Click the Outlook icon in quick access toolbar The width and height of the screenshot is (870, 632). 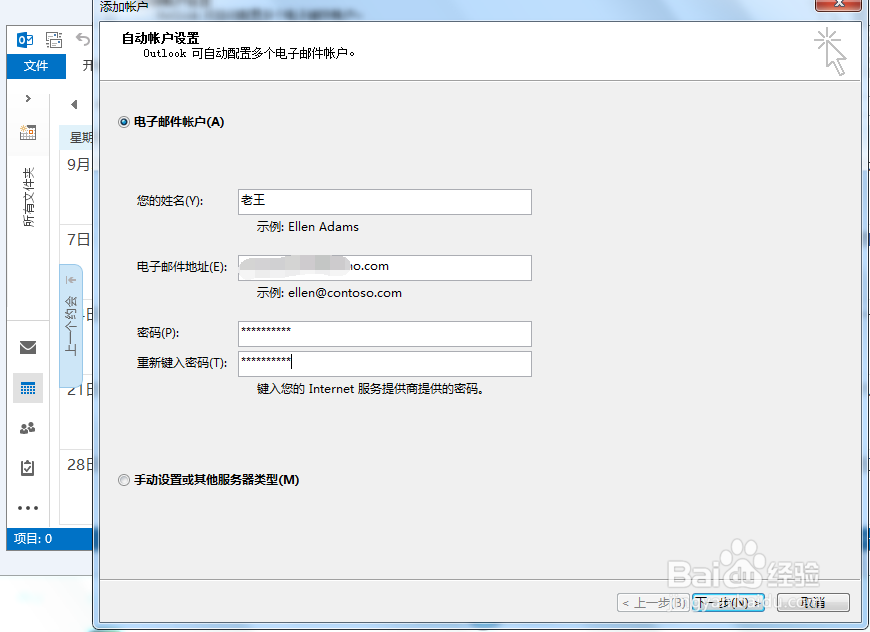25,40
